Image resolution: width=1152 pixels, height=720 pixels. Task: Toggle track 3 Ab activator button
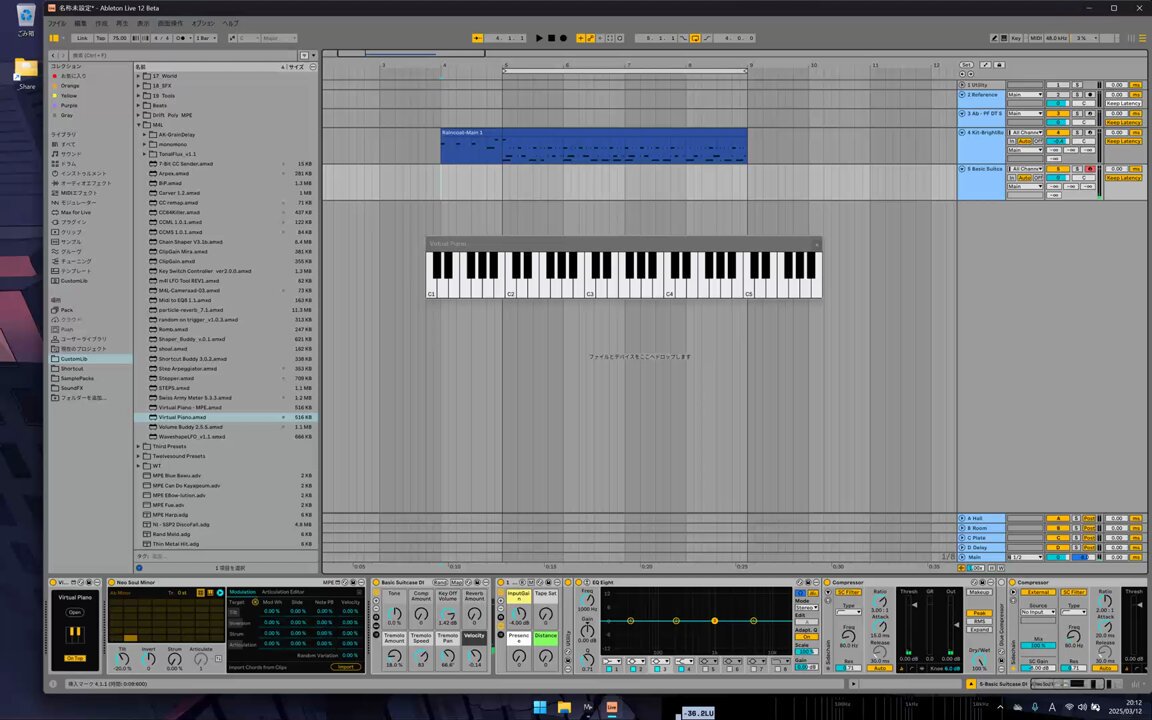tap(1058, 114)
